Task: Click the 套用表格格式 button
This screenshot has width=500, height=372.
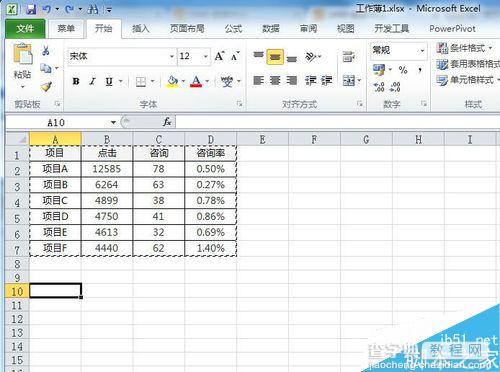Action: [x=468, y=64]
